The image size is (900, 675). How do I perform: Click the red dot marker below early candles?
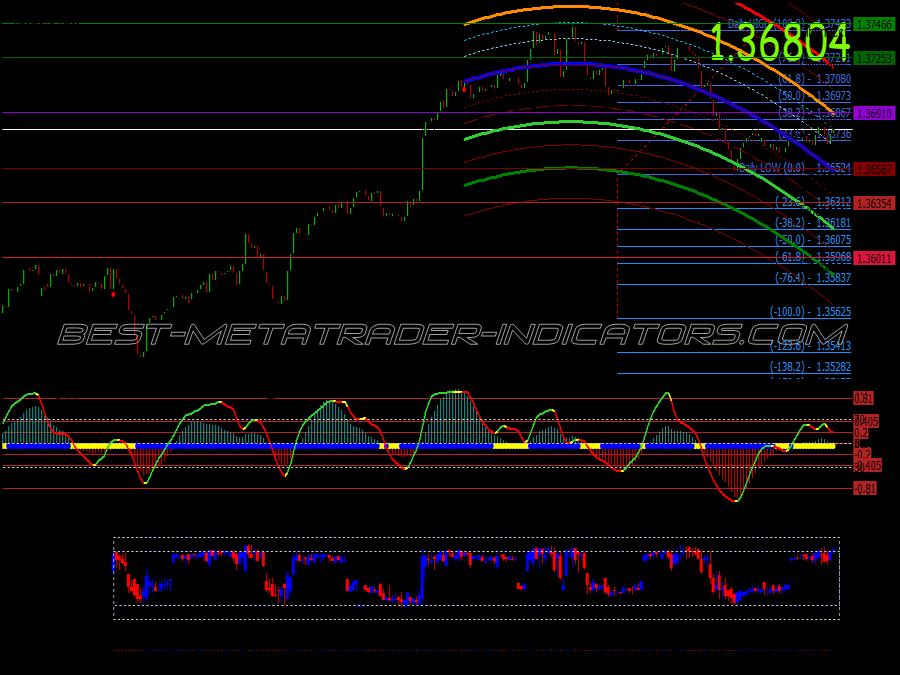tap(113, 294)
